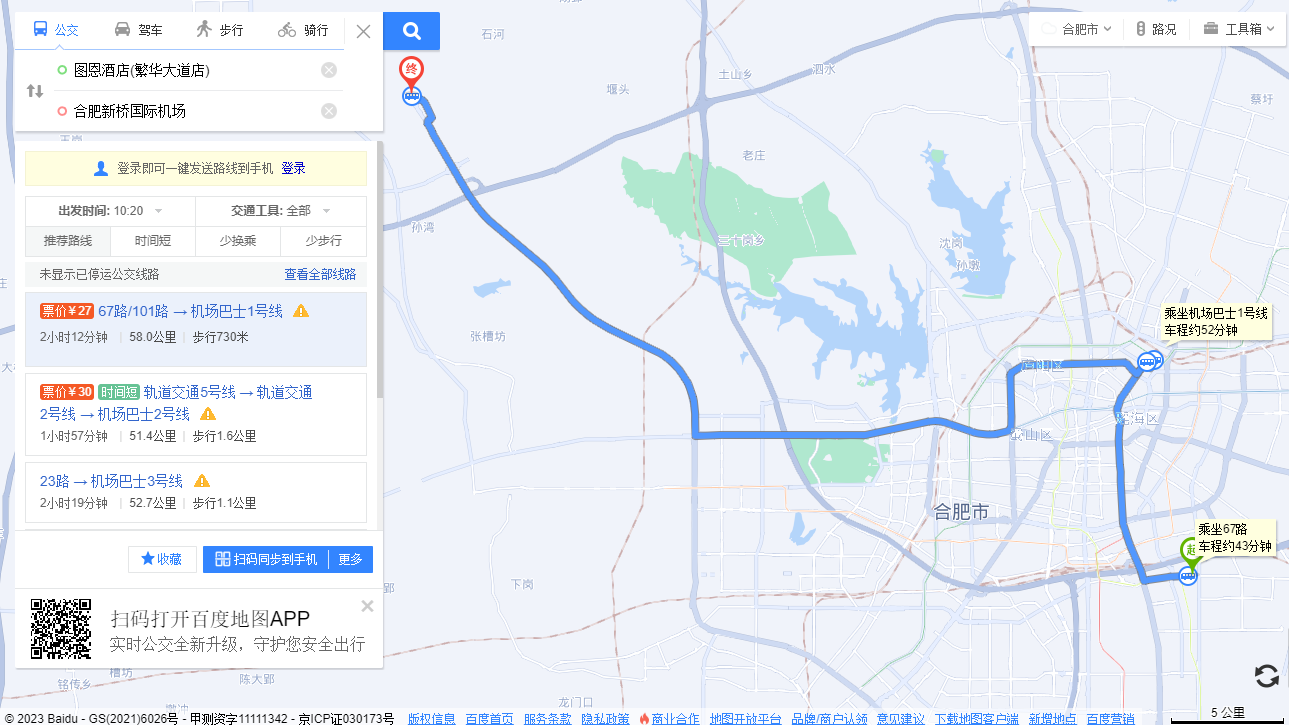The height and width of the screenshot is (725, 1289).
Task: Select the 少换乘 route preference
Action: pyautogui.click(x=238, y=241)
